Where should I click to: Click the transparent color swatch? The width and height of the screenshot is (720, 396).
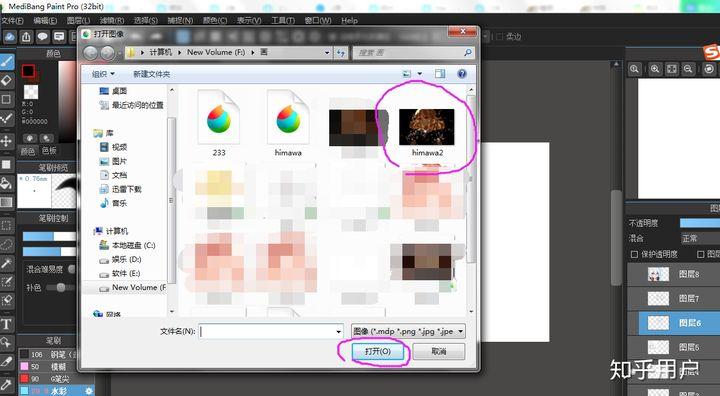pyautogui.click(x=31, y=92)
